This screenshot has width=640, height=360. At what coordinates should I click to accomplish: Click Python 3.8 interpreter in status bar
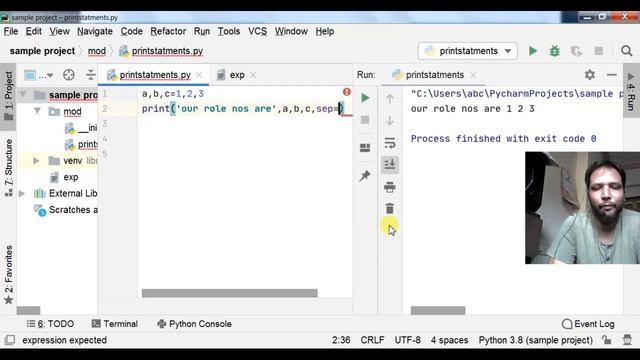point(536,340)
